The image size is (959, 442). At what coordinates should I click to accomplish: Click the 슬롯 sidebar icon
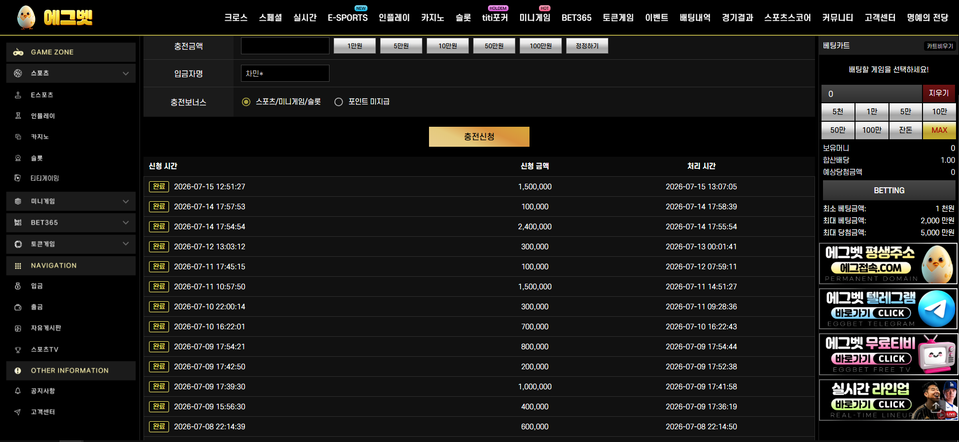point(17,158)
